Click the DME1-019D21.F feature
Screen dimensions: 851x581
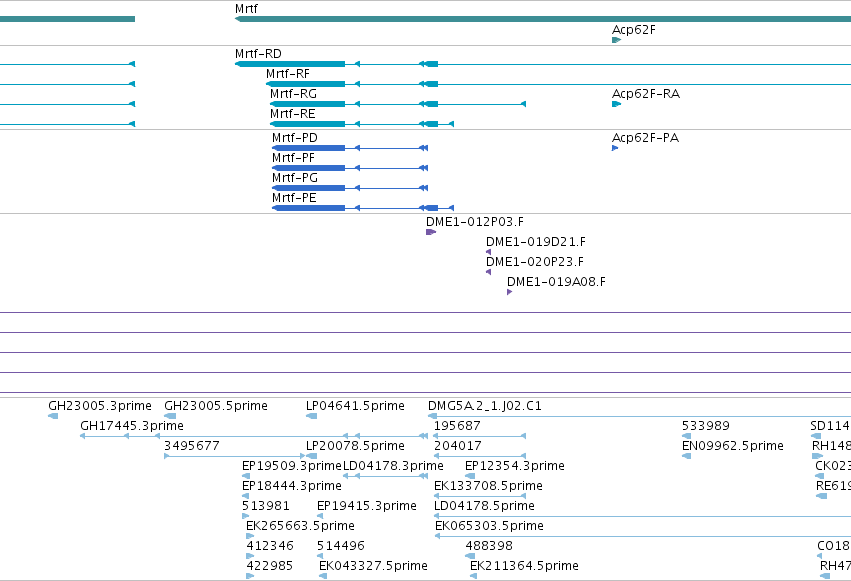[x=488, y=252]
